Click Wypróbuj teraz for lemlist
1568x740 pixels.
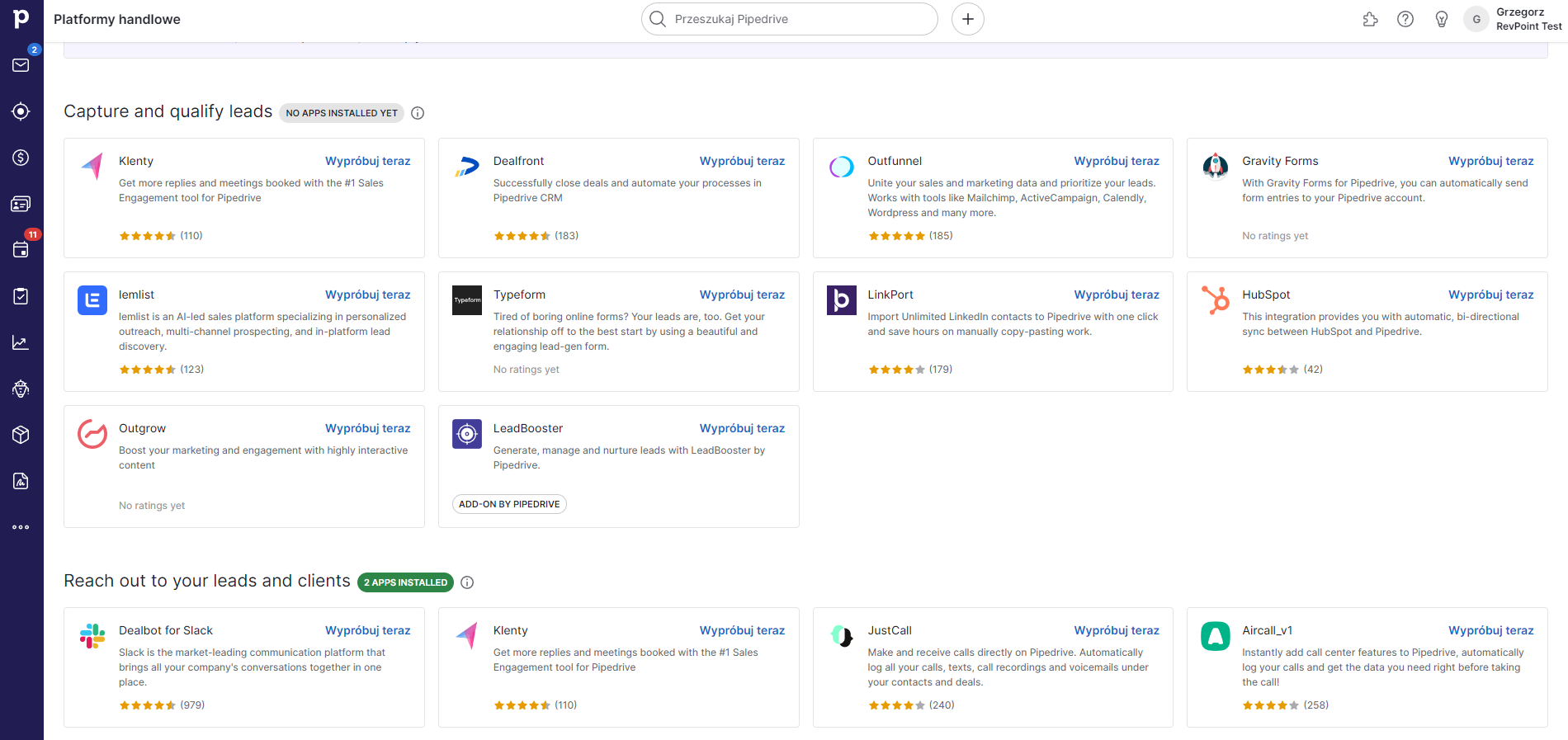pyautogui.click(x=367, y=295)
